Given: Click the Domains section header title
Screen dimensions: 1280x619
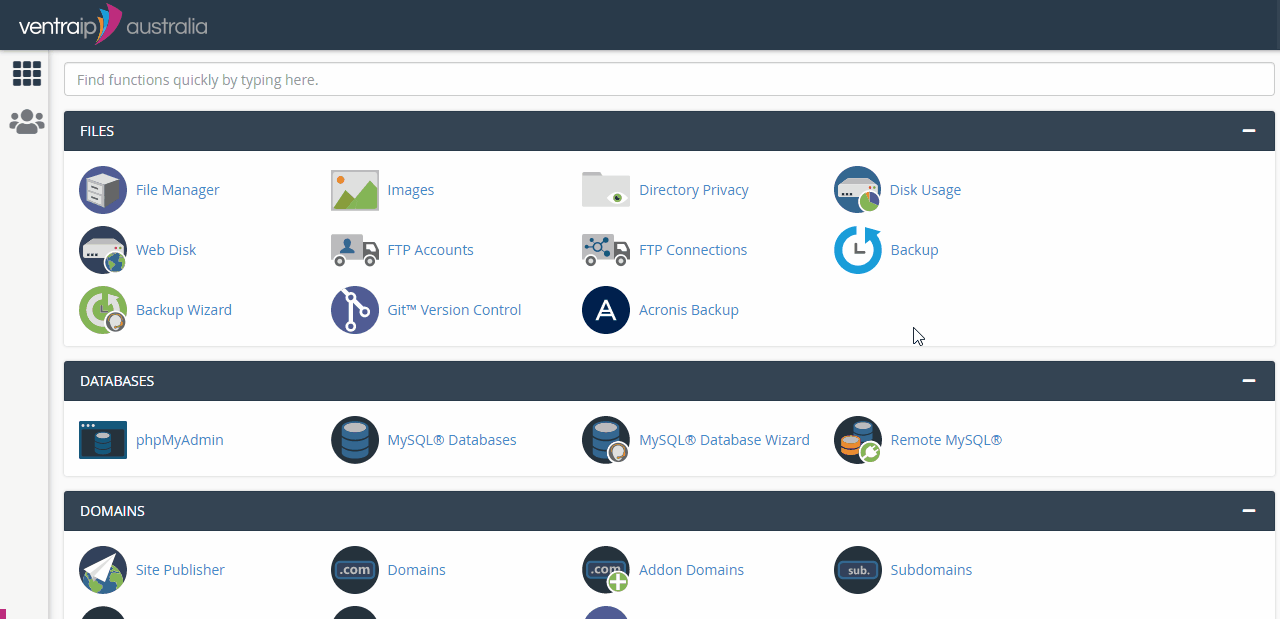Looking at the screenshot, I should tap(112, 511).
